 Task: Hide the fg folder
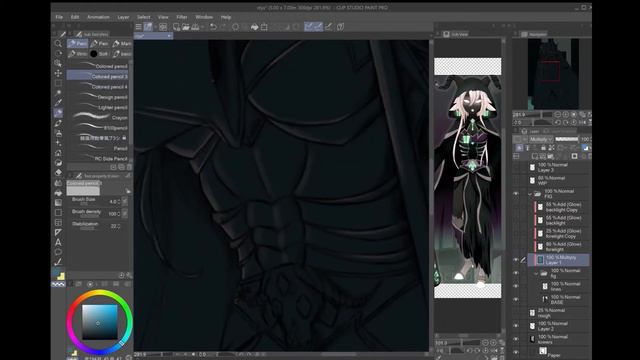516,273
